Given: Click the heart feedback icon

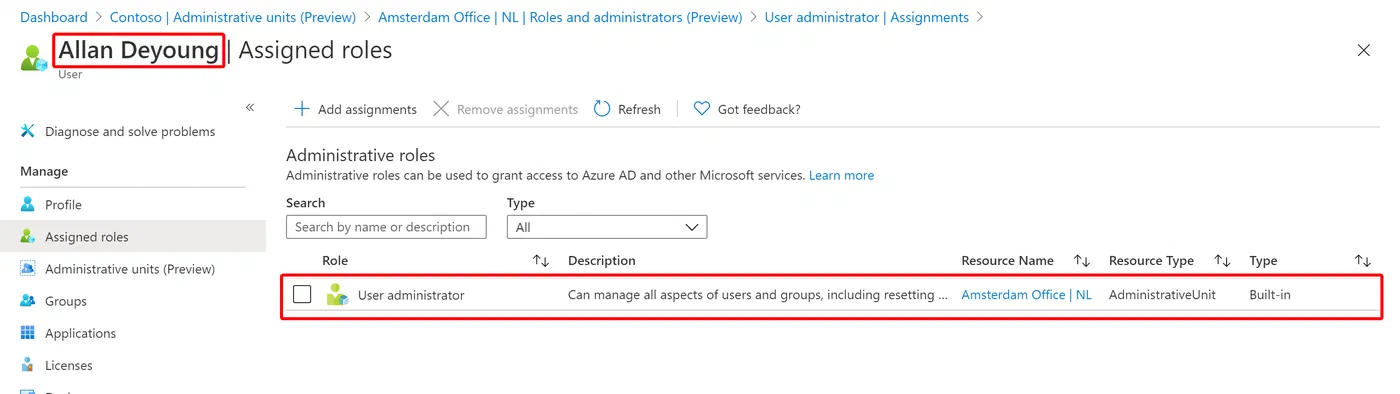Looking at the screenshot, I should click(702, 109).
